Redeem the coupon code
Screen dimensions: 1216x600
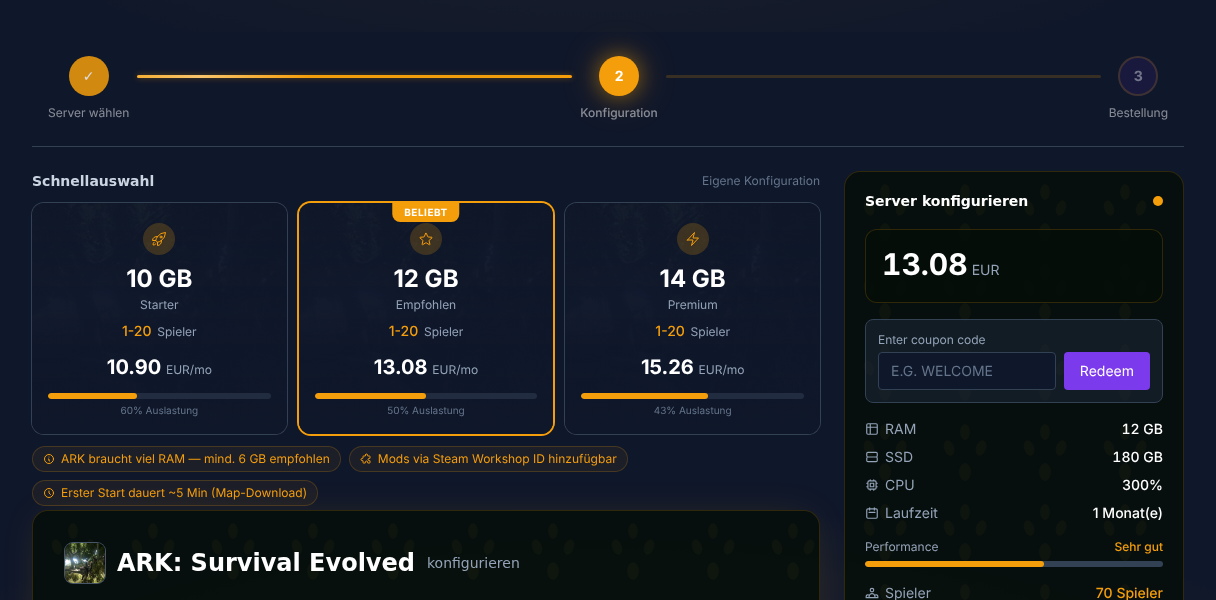(x=1107, y=371)
